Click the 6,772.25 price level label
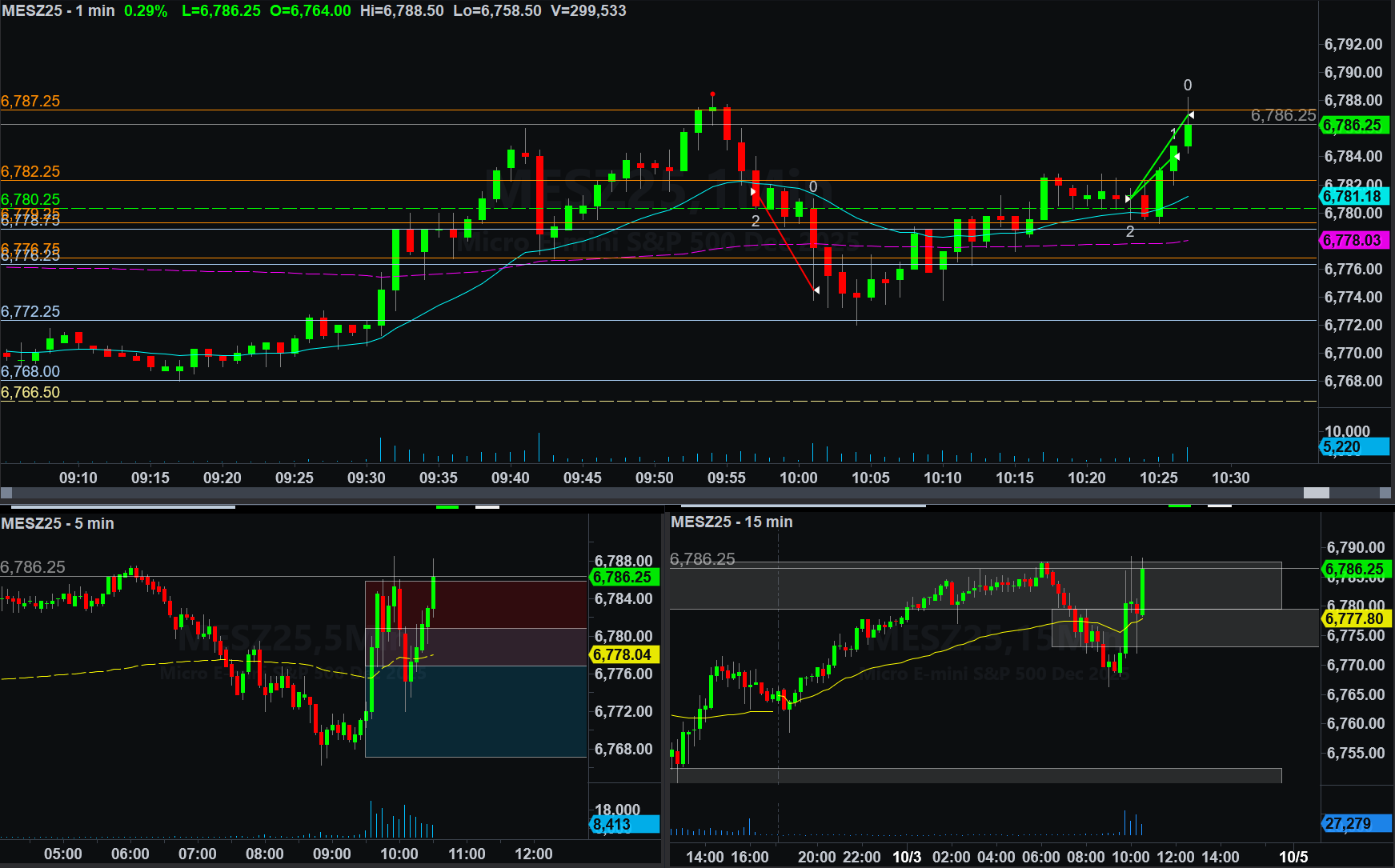 point(30,312)
